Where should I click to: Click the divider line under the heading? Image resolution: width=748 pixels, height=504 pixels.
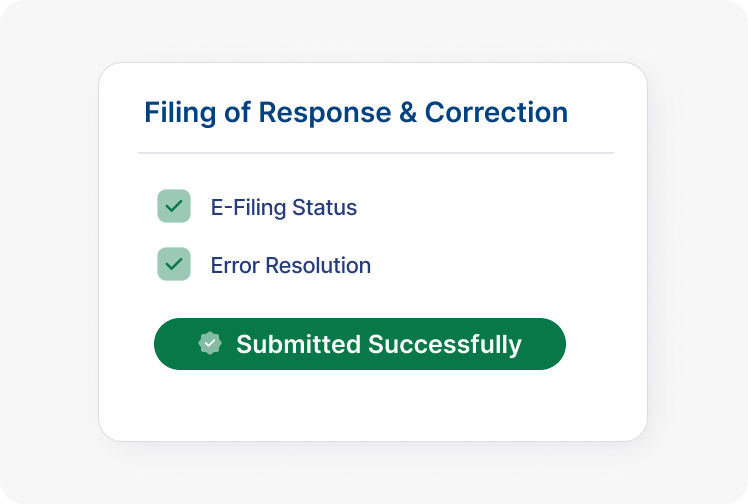click(375, 153)
